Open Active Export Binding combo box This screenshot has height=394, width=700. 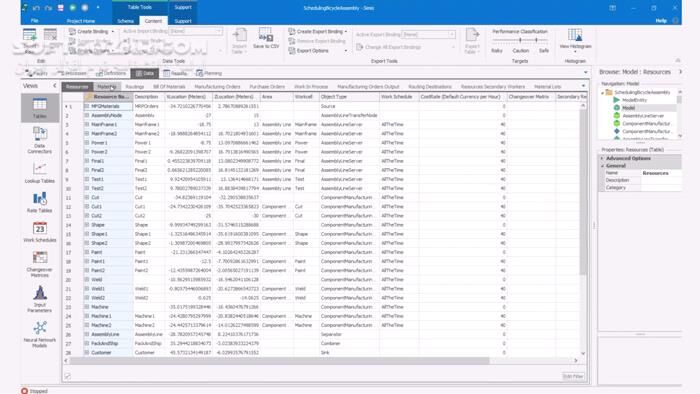[x=429, y=34]
